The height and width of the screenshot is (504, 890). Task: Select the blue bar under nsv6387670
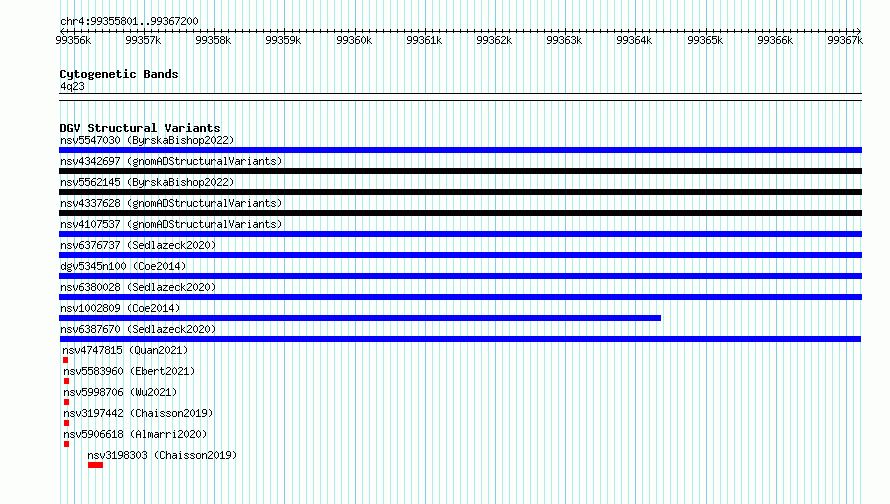pos(460,339)
